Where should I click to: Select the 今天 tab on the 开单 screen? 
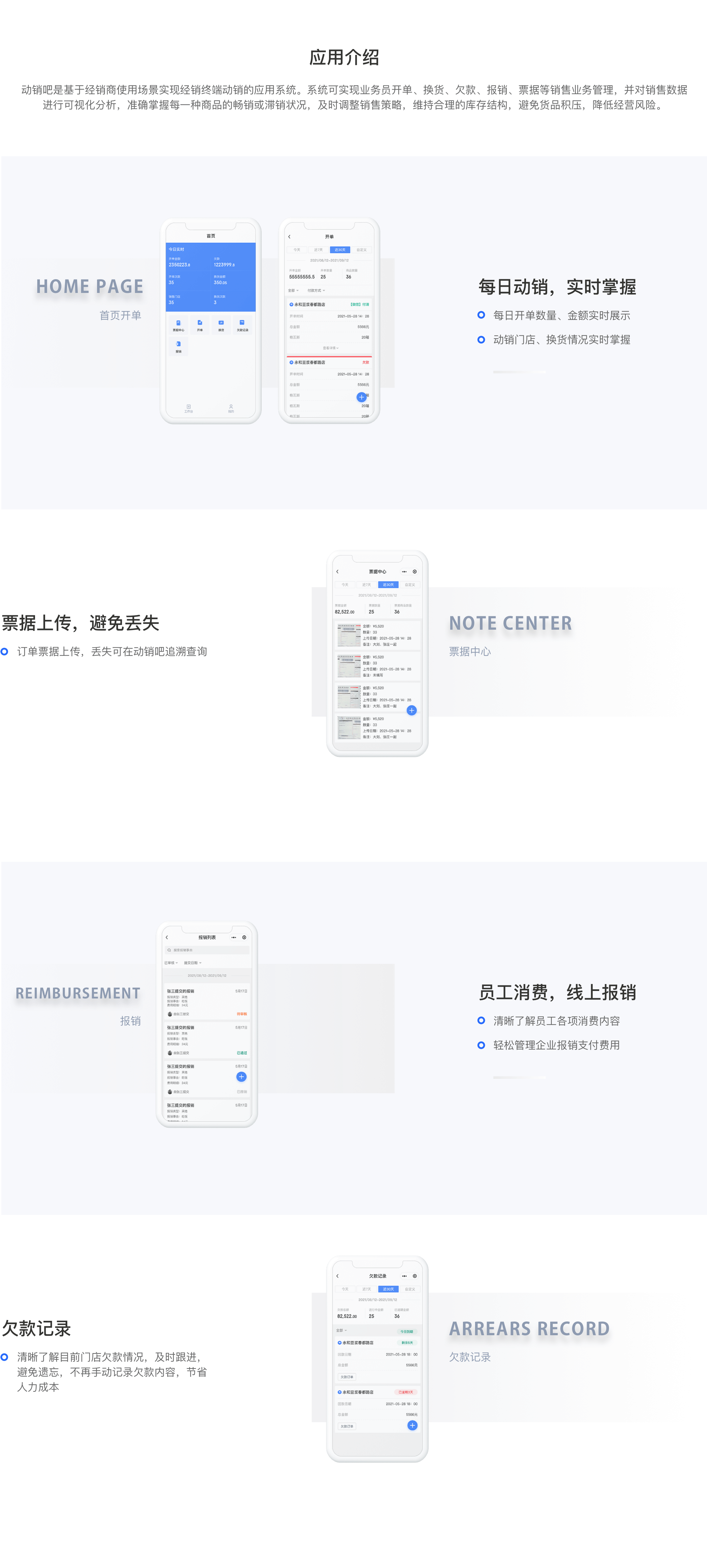tap(297, 250)
